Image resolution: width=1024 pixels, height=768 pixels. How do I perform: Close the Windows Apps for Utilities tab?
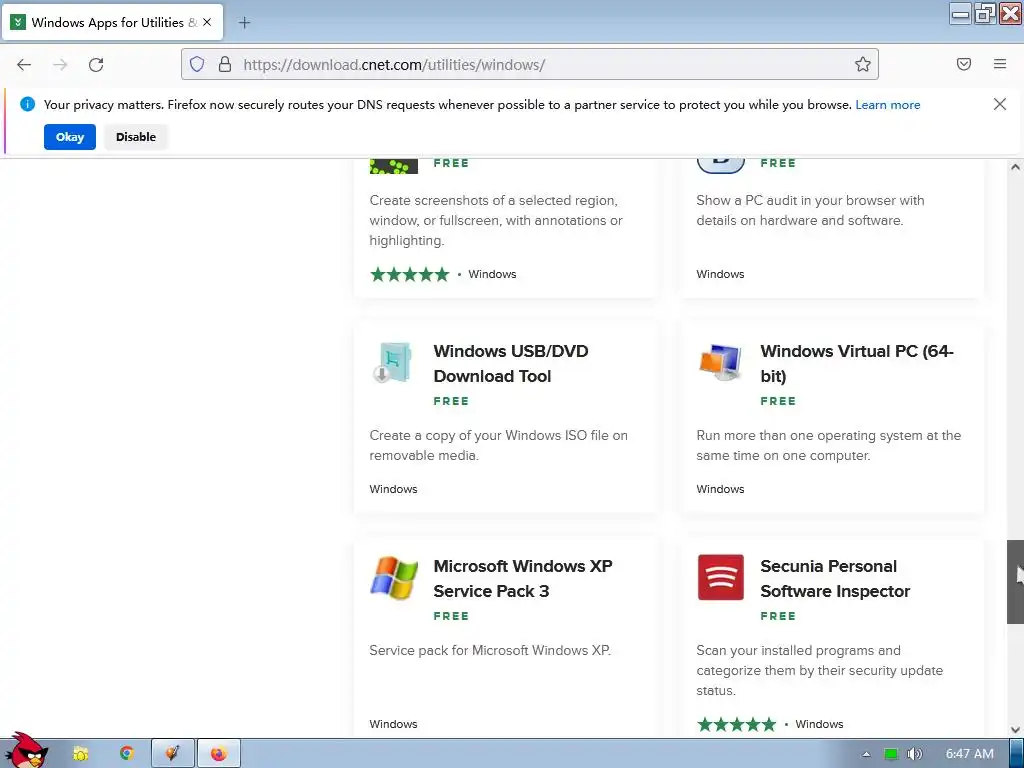click(207, 22)
